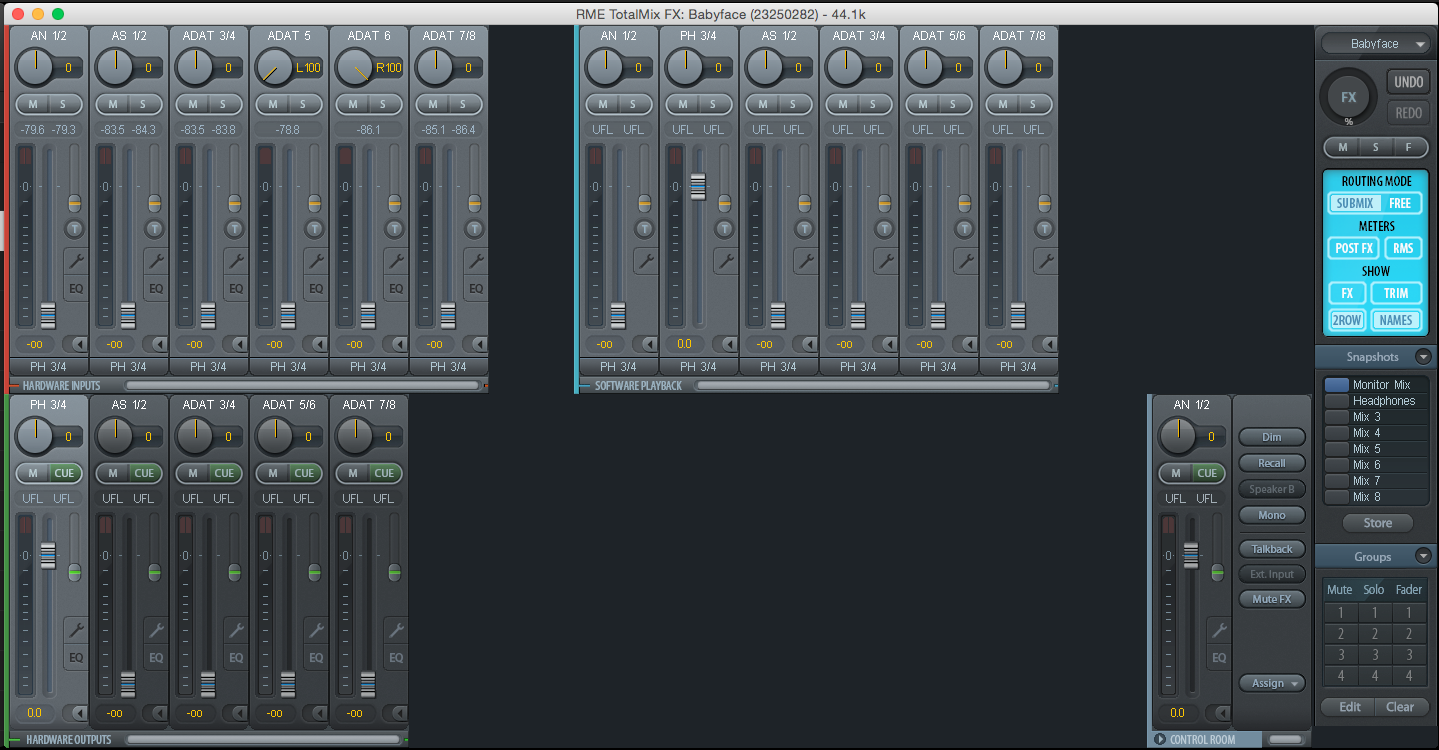1439x750 pixels.
Task: Enable CUE on Hardware Outputs AS 1/2
Action: 145,473
